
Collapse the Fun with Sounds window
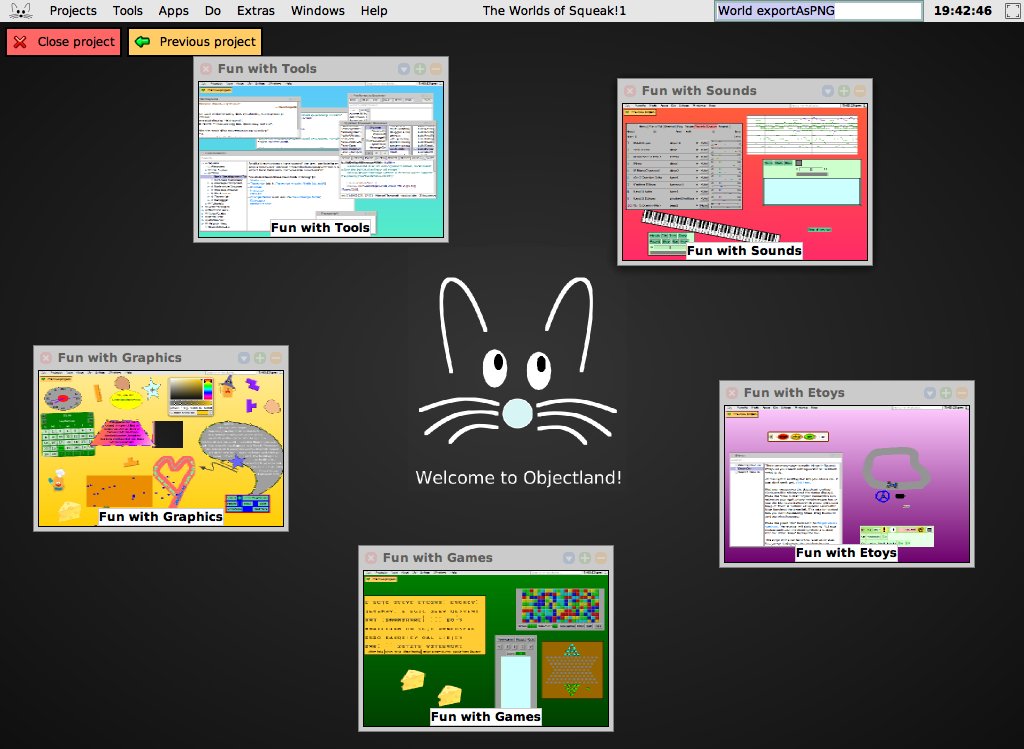[859, 91]
